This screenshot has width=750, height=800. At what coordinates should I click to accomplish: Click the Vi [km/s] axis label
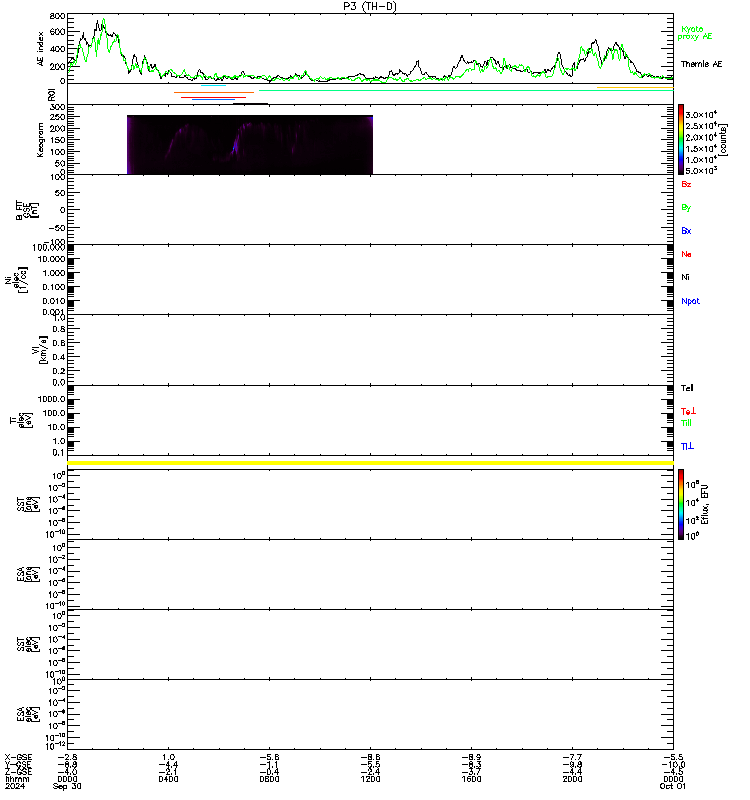point(39,349)
